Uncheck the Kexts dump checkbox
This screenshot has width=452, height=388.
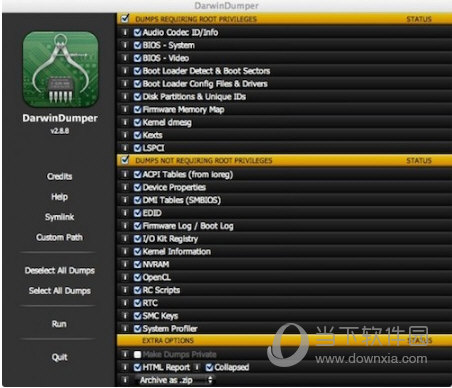[x=137, y=135]
